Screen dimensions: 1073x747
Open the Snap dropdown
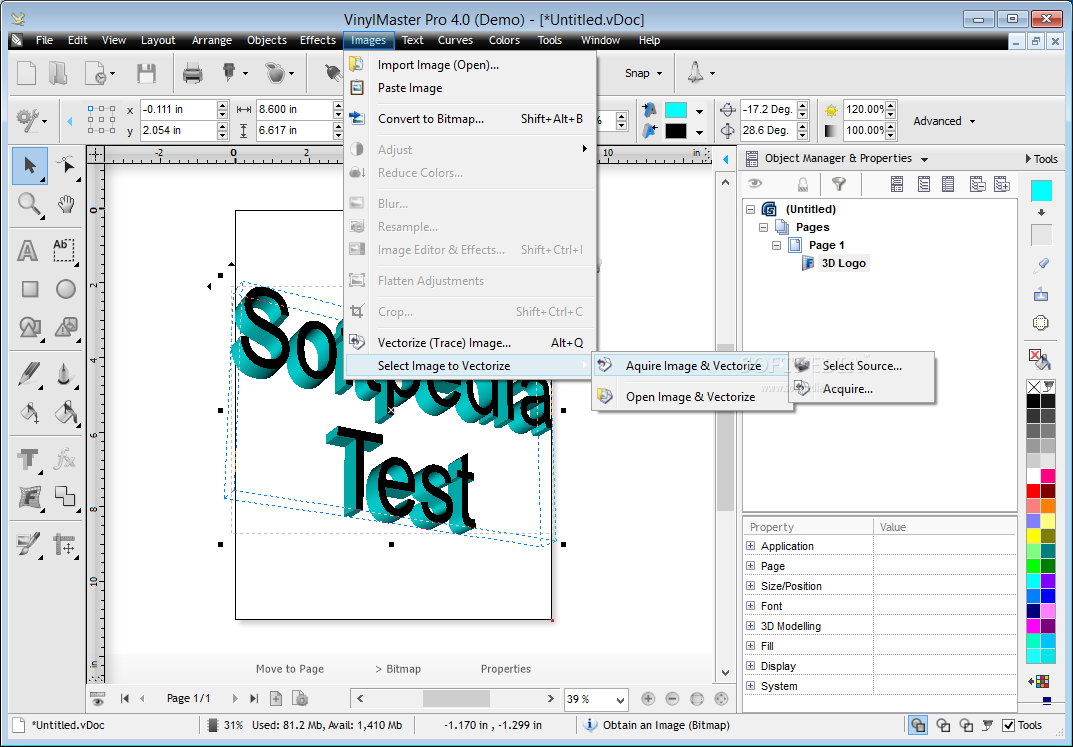(x=643, y=73)
